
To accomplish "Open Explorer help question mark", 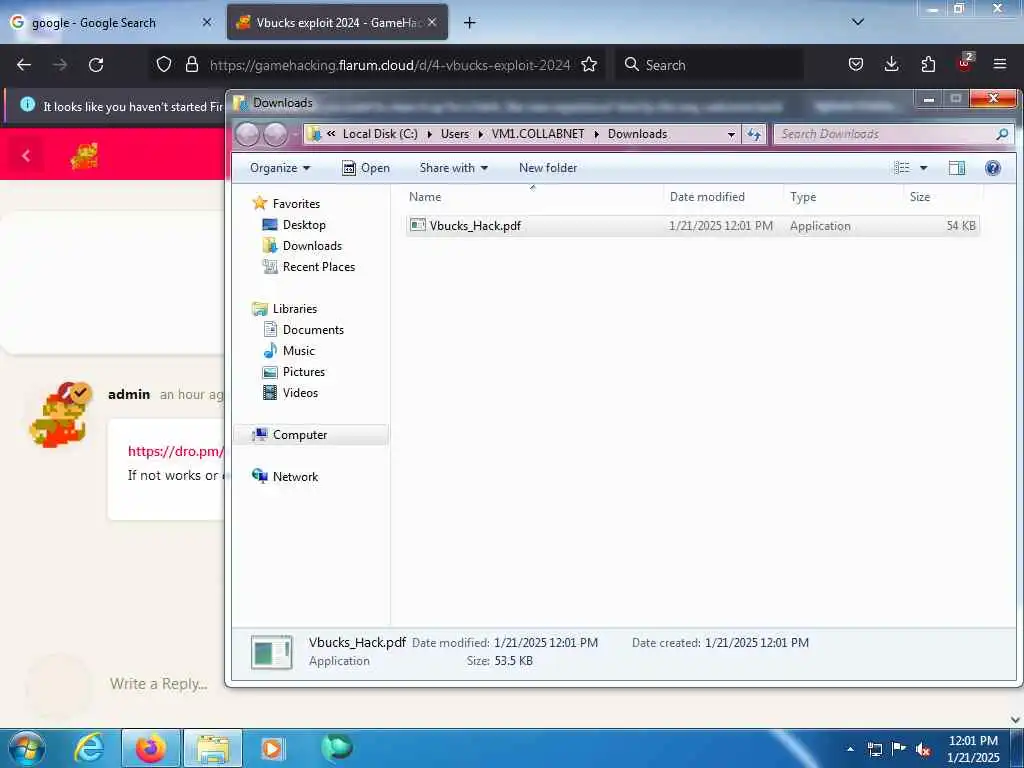I will (x=993, y=168).
